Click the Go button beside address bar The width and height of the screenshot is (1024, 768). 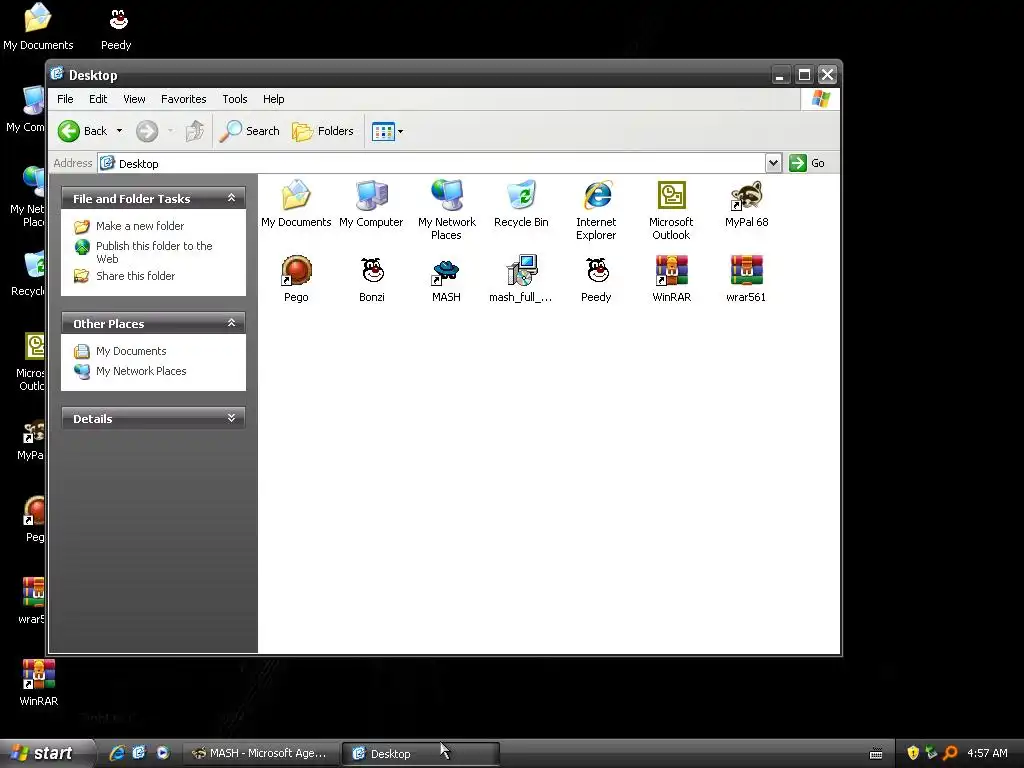(807, 163)
